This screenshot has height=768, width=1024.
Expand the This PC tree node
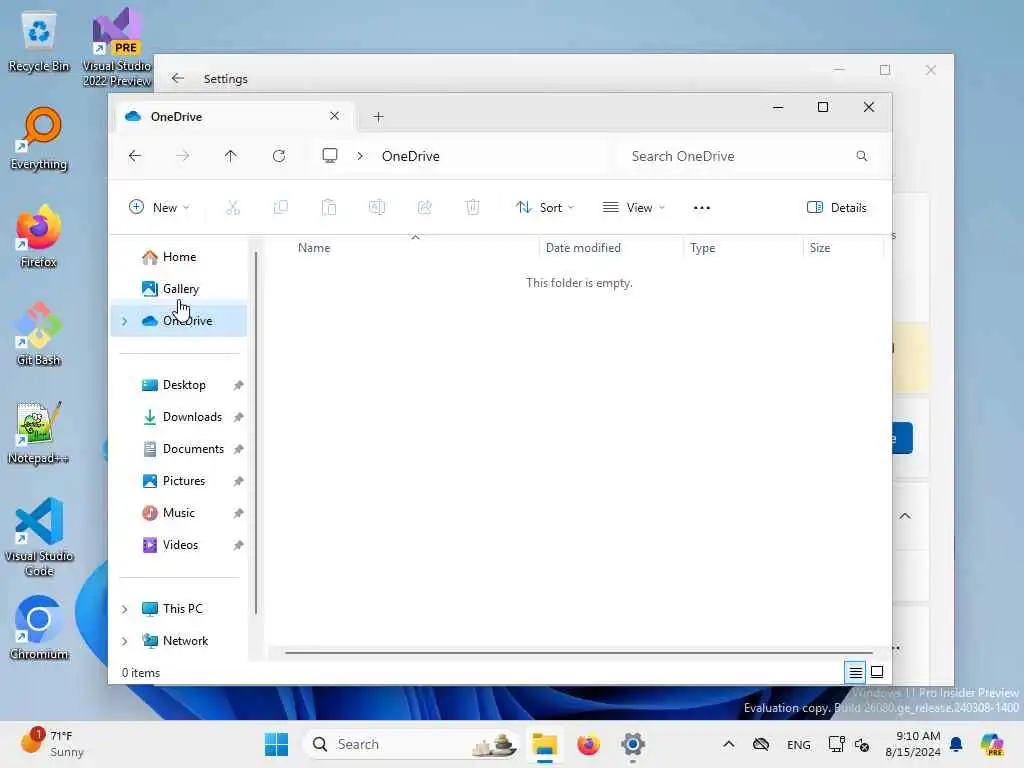[124, 609]
